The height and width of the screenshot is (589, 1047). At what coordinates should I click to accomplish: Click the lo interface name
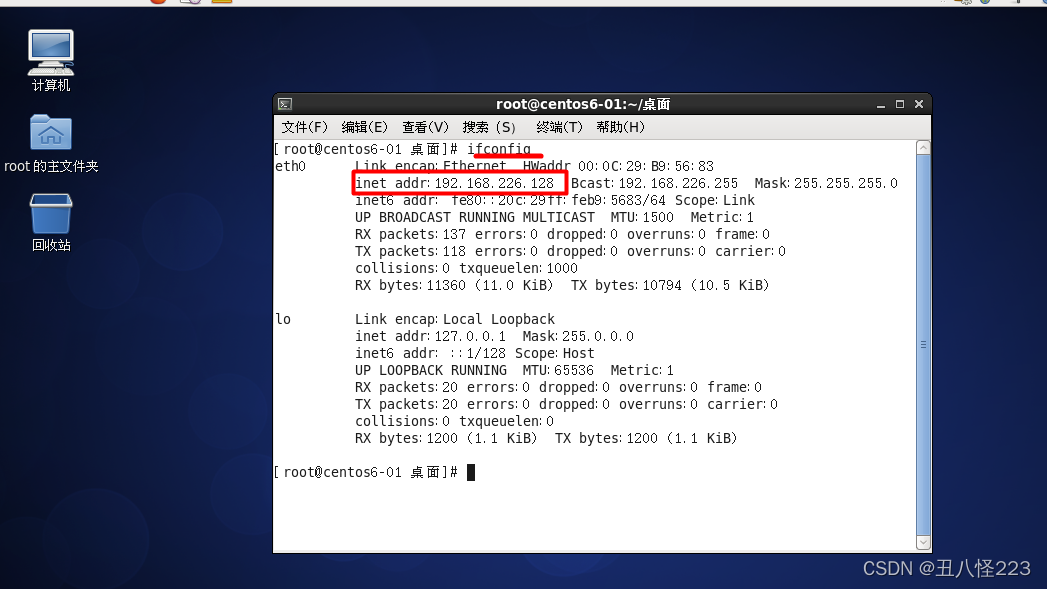(283, 319)
